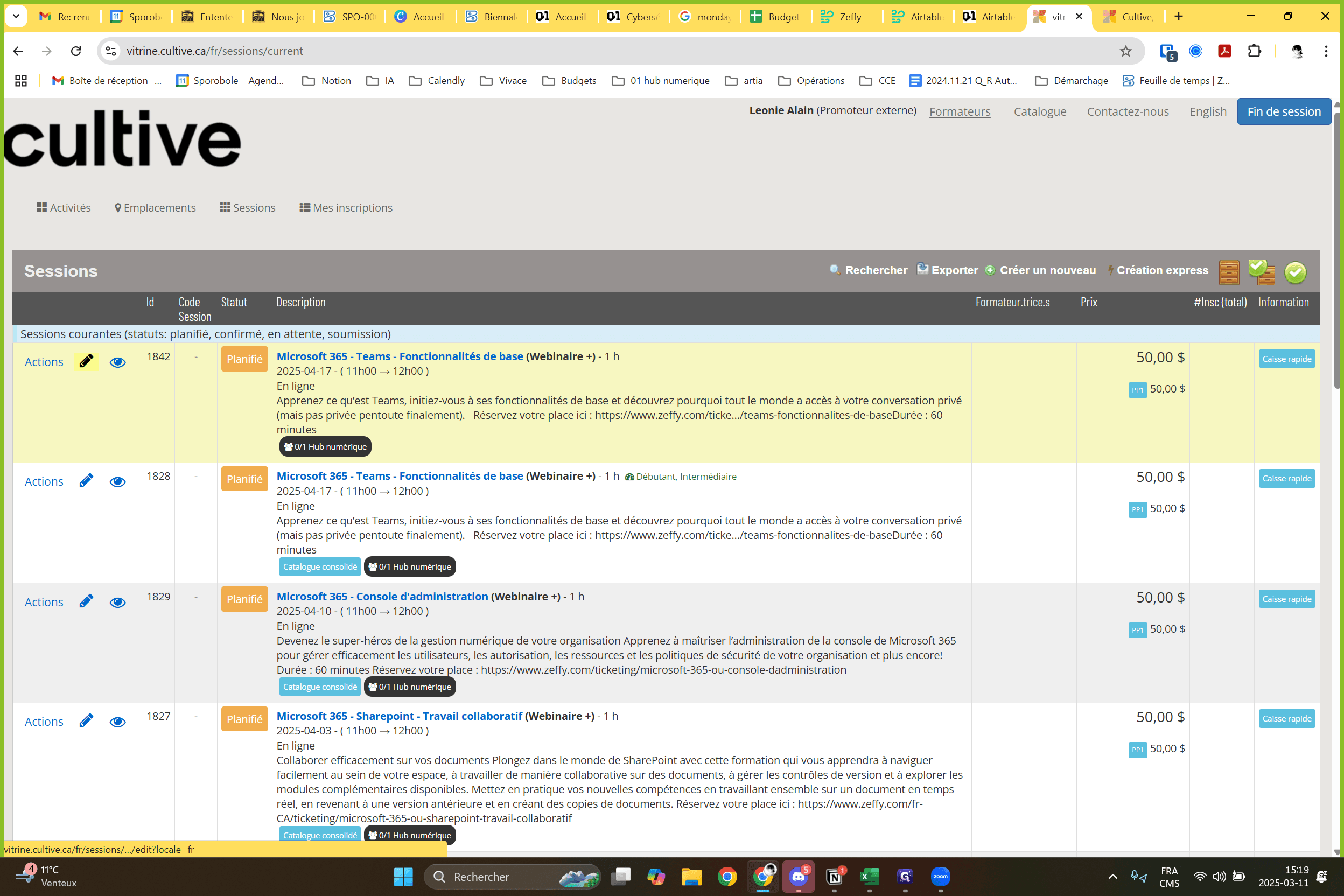Open Teams Fonctionnalités de base link in row 1828
The image size is (1344, 896).
[x=400, y=475]
